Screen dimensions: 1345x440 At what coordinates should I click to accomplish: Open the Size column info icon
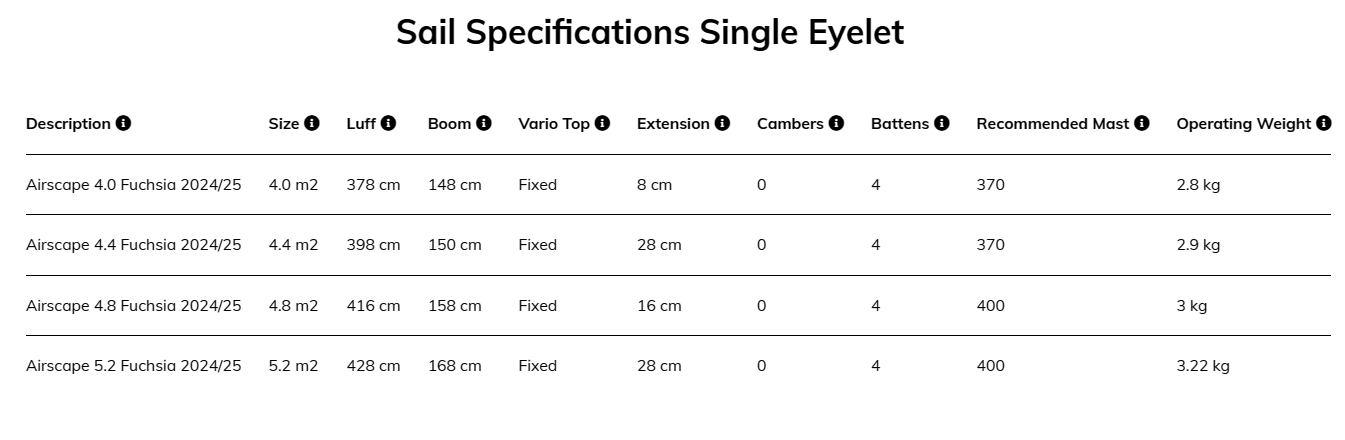(x=312, y=124)
